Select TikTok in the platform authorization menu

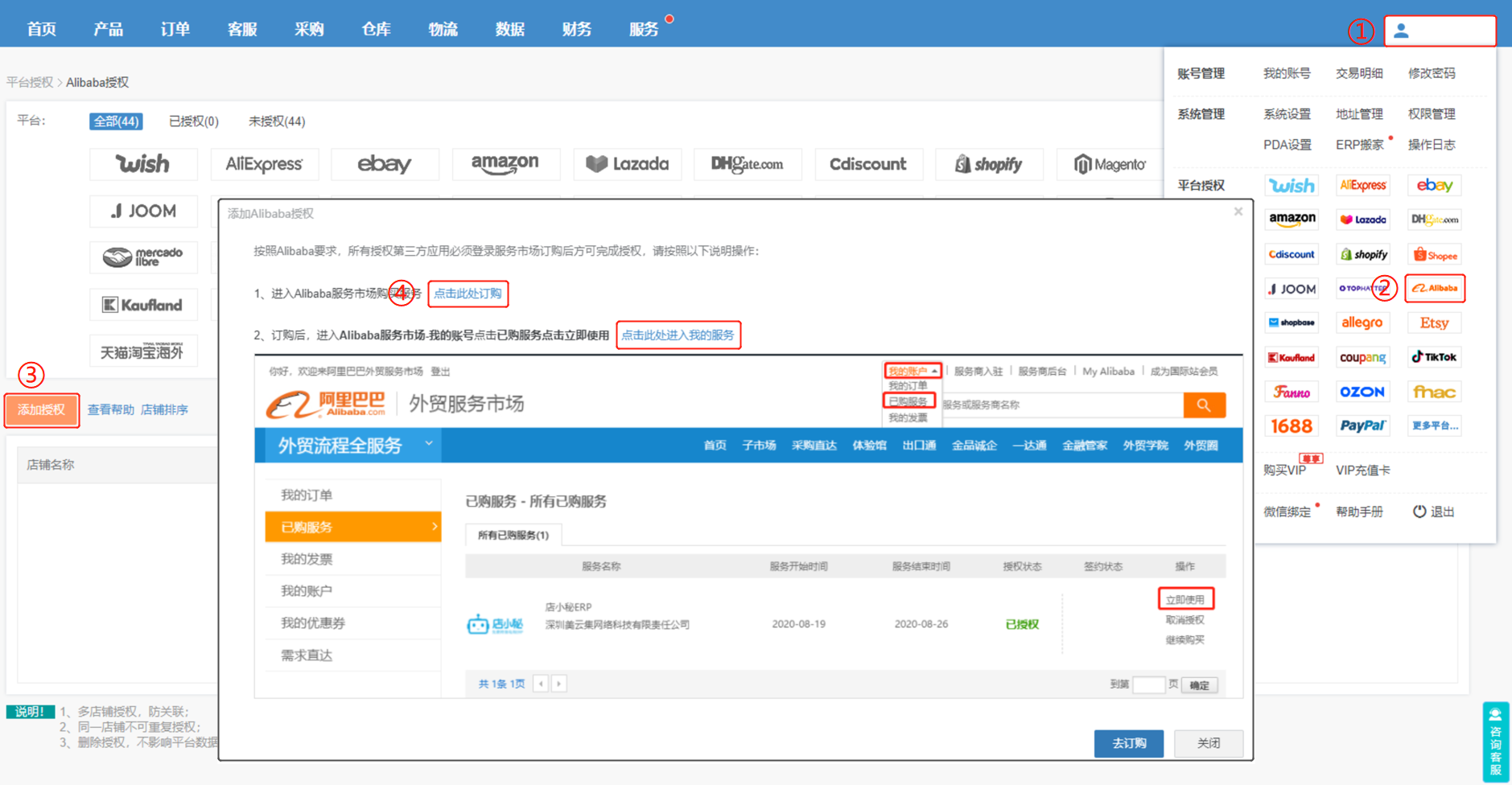1434,356
